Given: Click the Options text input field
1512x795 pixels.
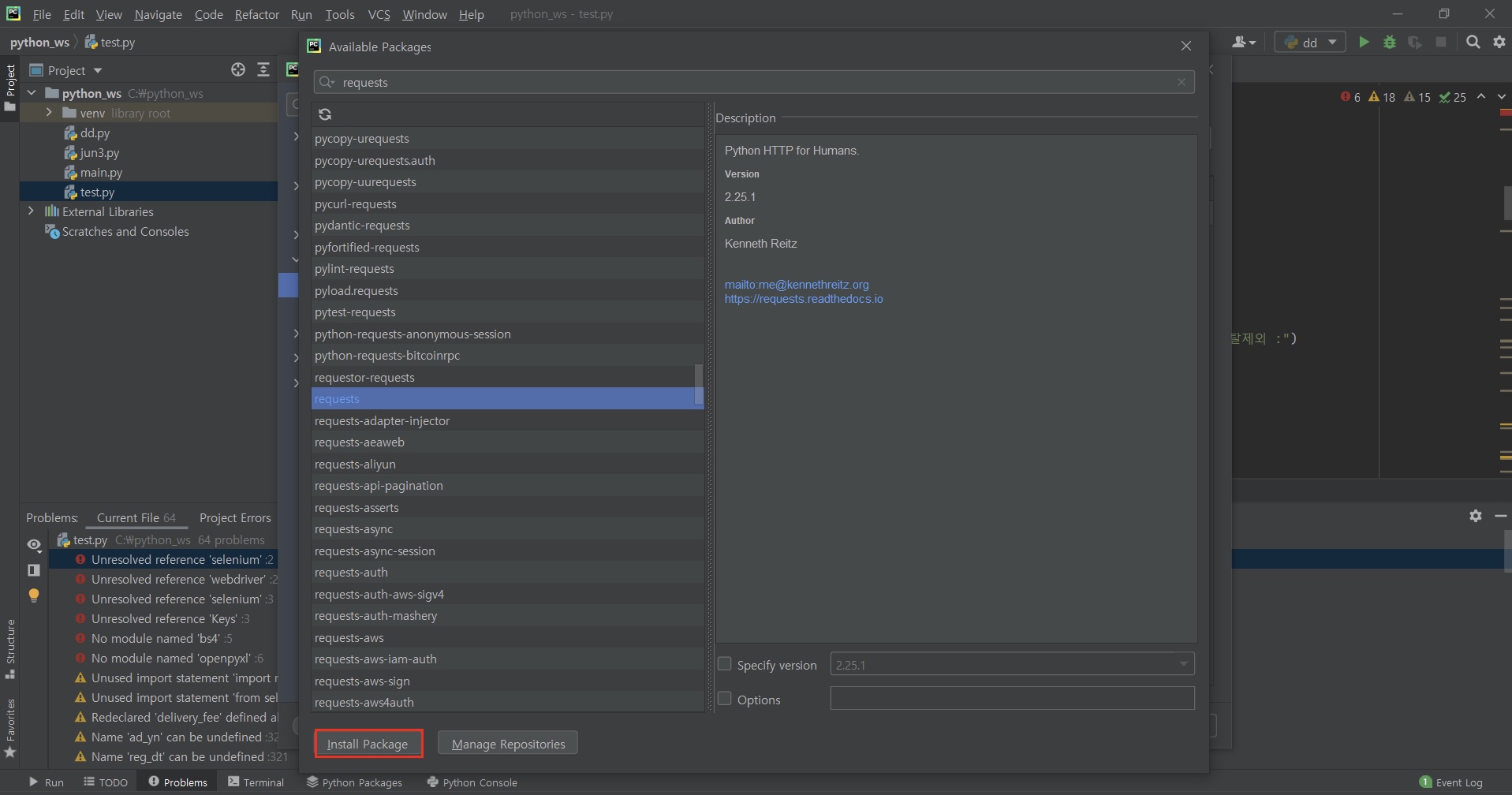Looking at the screenshot, I should pos(1012,698).
